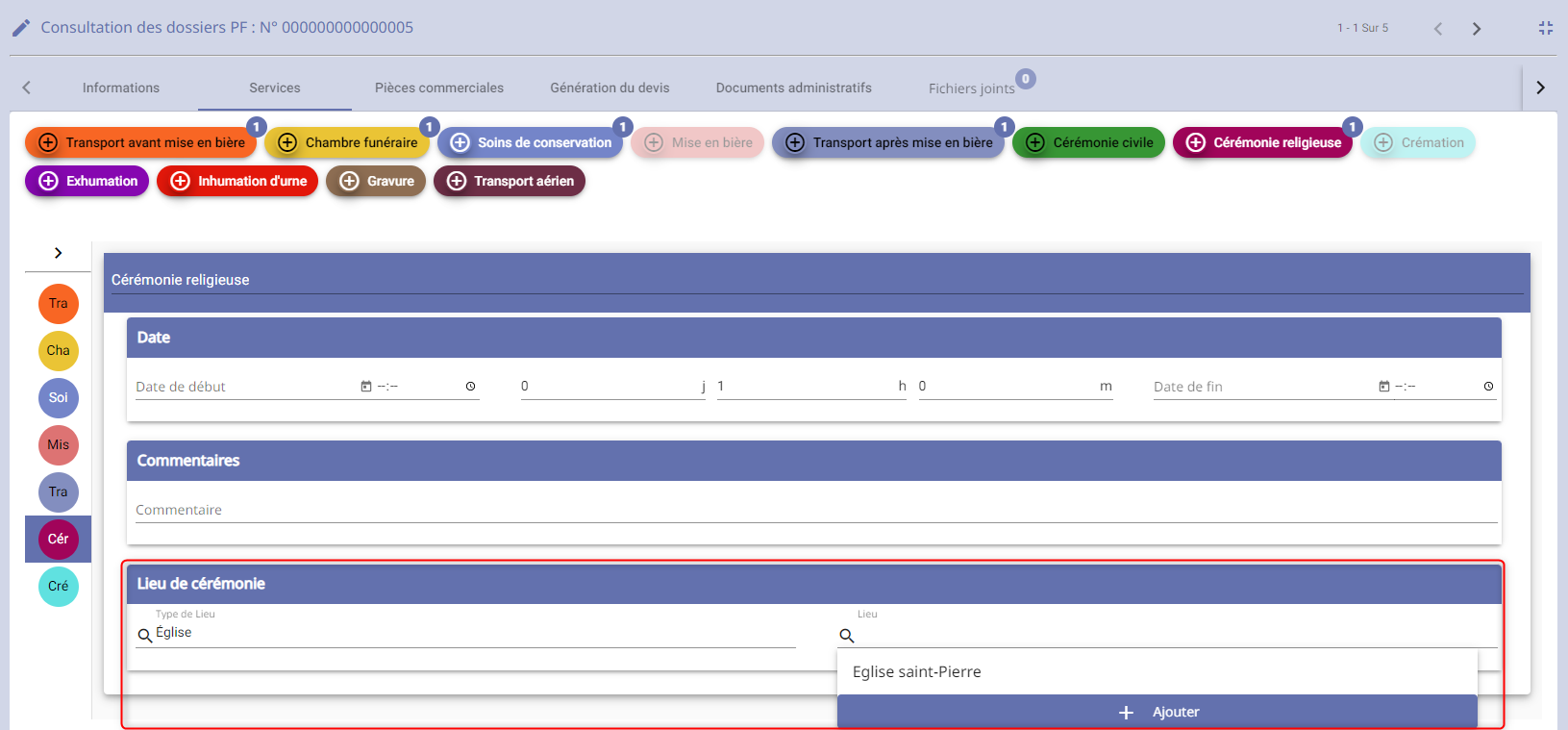Screen dimensions: 1568x730
Task: Open calendar picker for Date de début
Action: coord(366,387)
